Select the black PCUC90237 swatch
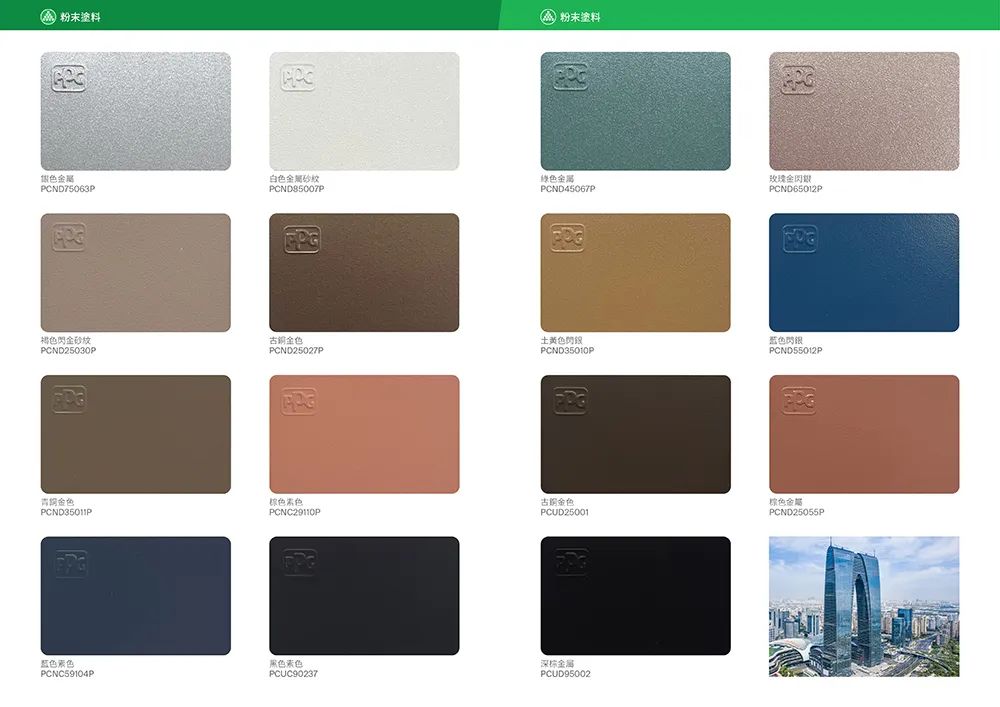 (364, 596)
